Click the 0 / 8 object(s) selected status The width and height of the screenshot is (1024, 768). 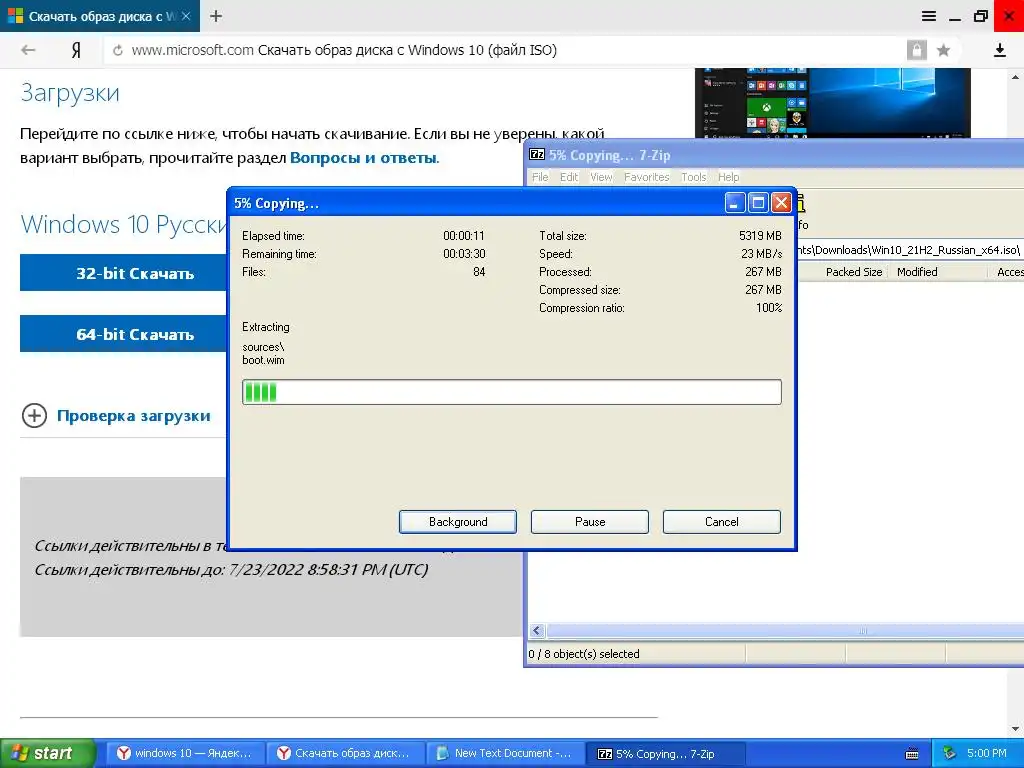click(x=584, y=654)
